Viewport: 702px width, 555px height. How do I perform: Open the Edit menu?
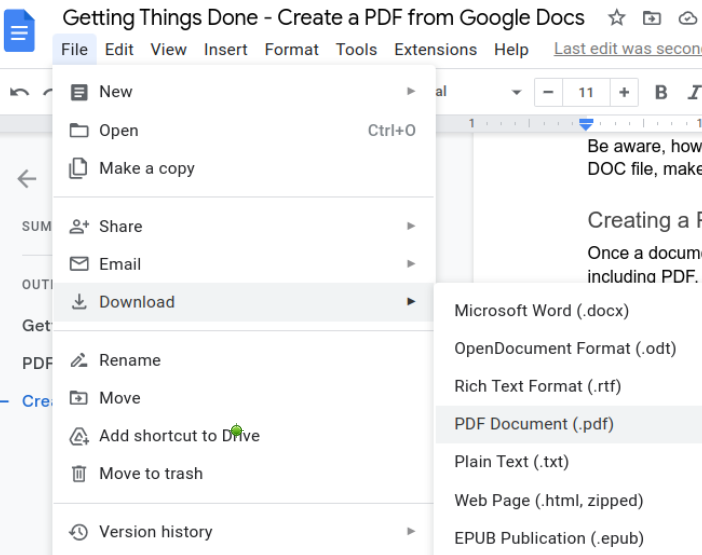pos(119,49)
